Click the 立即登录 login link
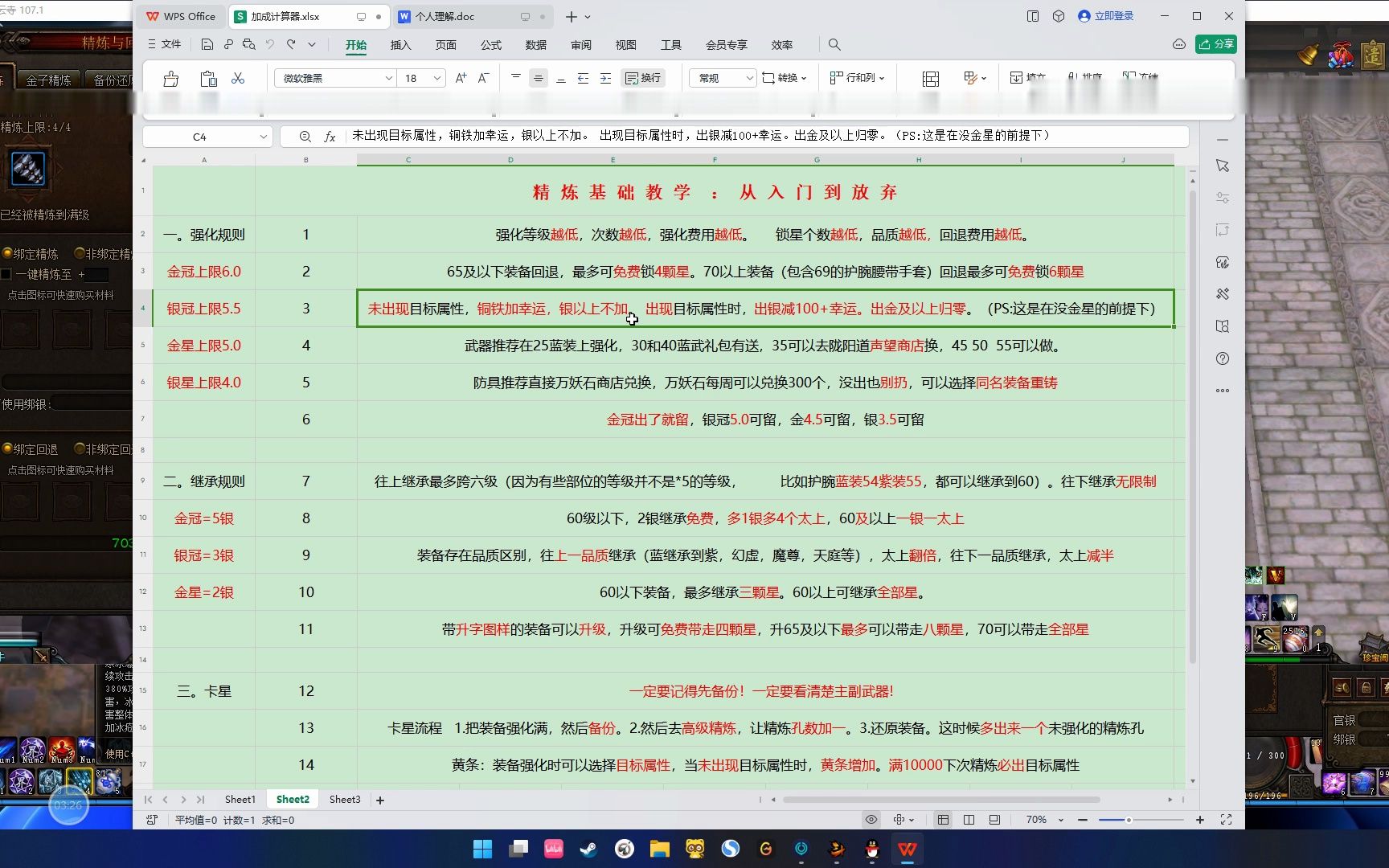Screen dimensions: 1389x868 (1106, 16)
